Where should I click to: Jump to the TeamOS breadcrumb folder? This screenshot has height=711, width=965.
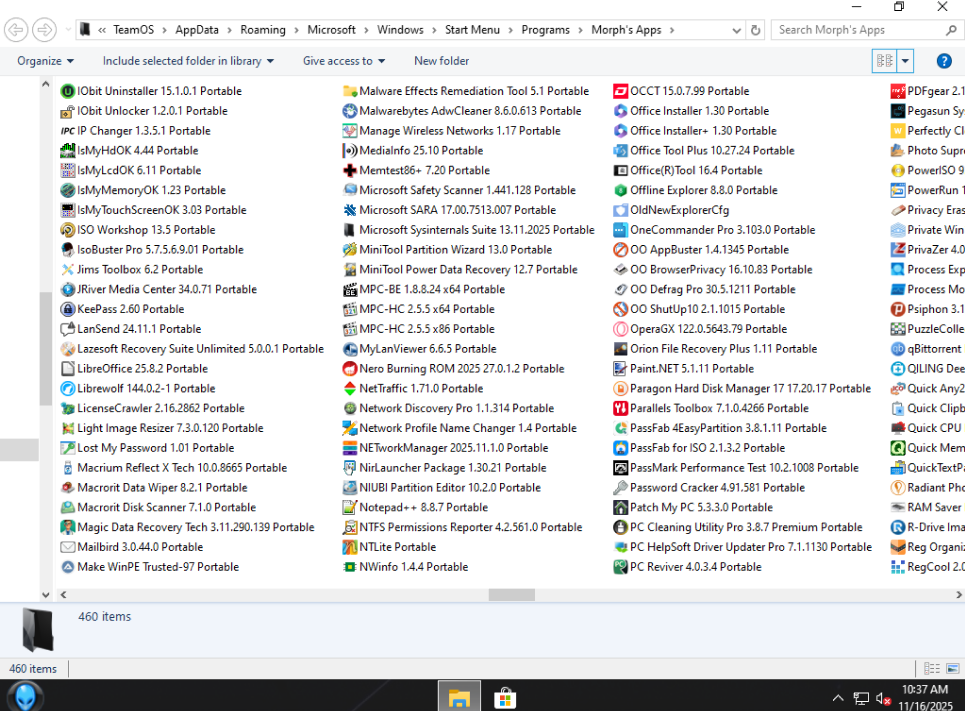134,30
